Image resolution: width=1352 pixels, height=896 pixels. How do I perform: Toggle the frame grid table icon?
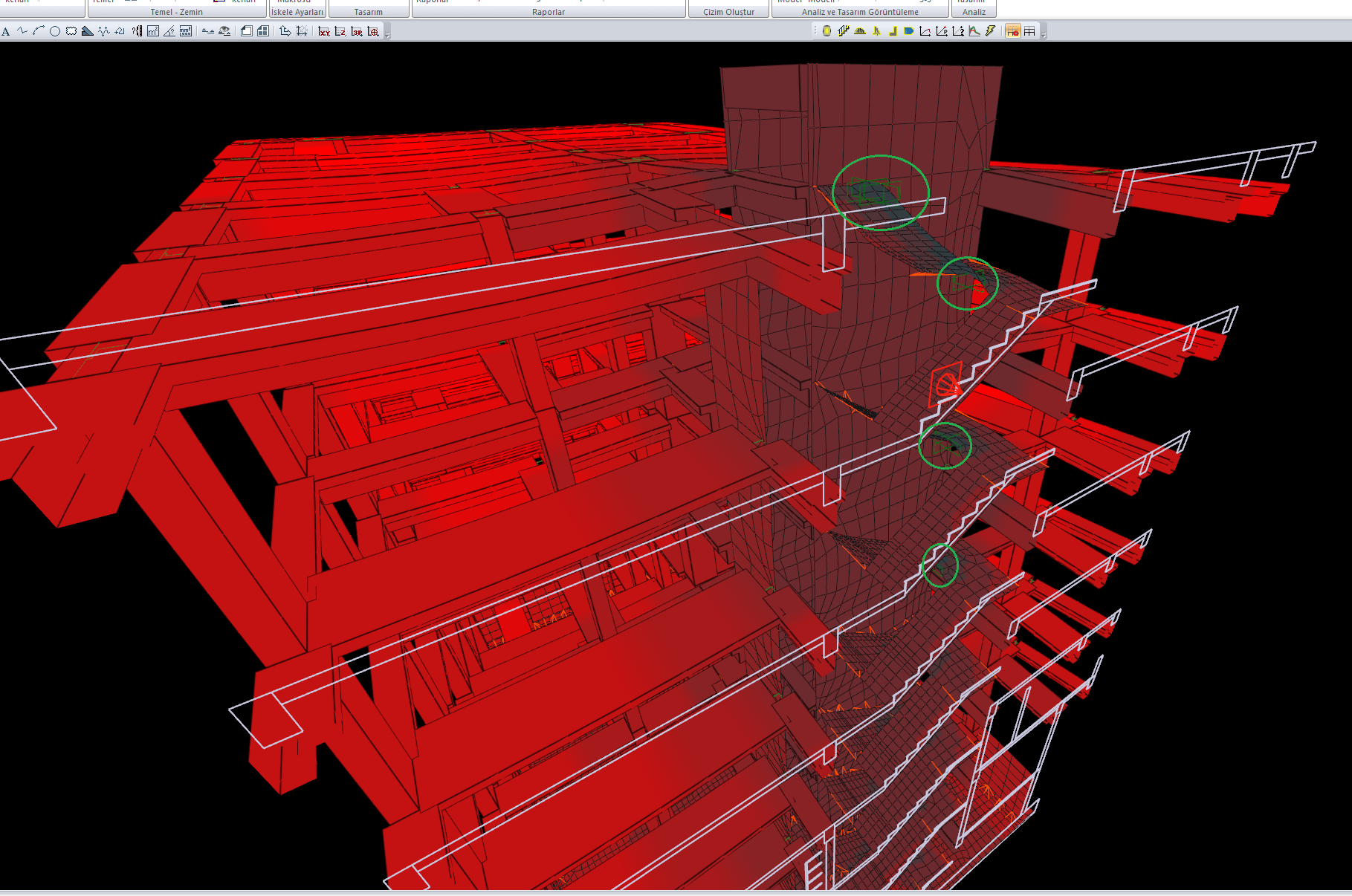pos(1029,31)
